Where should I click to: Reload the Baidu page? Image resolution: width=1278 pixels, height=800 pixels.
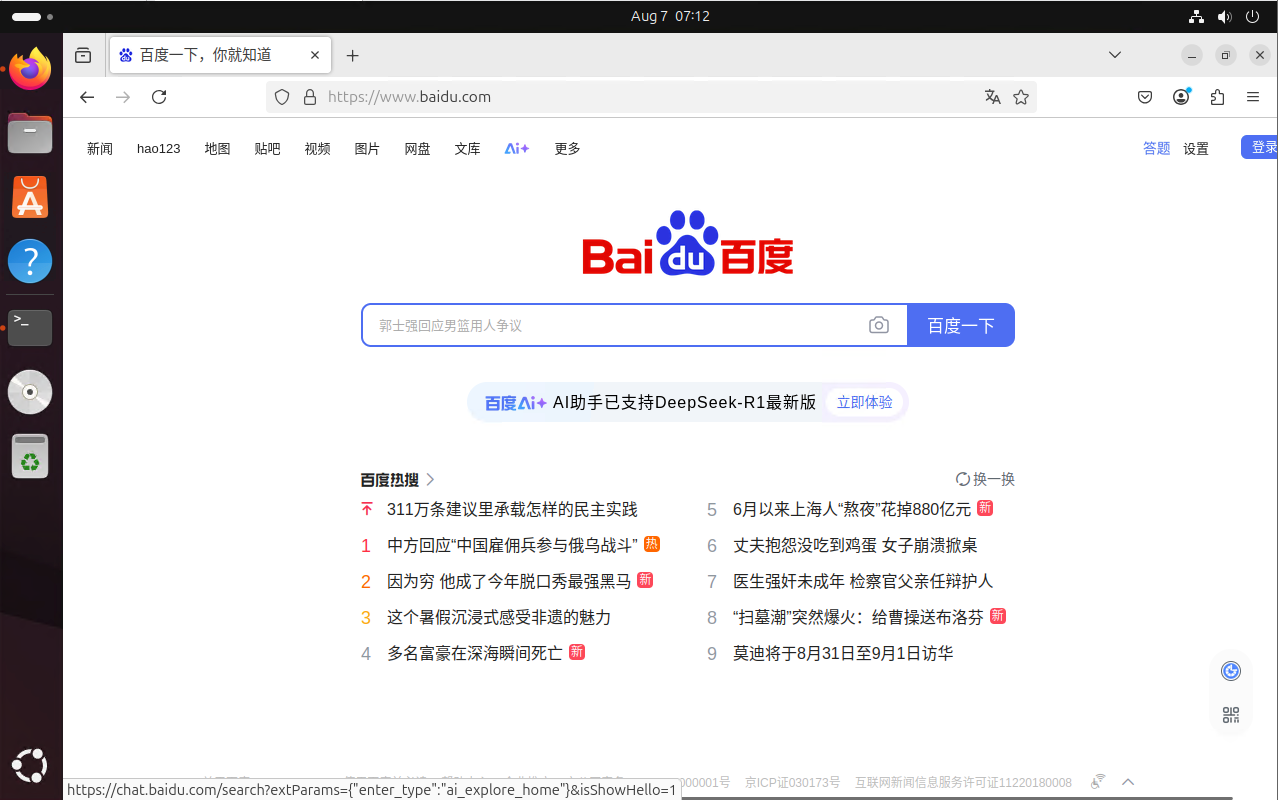(159, 97)
